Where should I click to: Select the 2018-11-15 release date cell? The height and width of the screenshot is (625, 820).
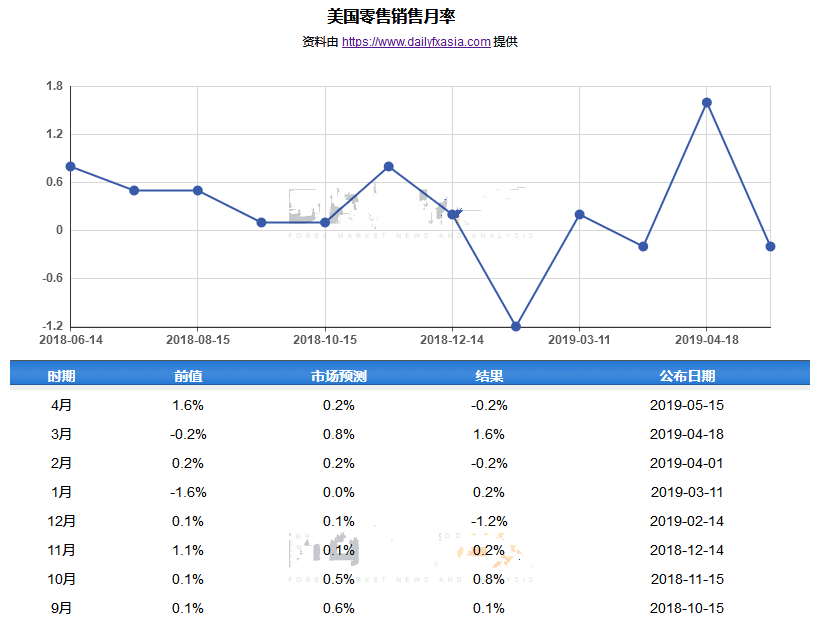687,579
